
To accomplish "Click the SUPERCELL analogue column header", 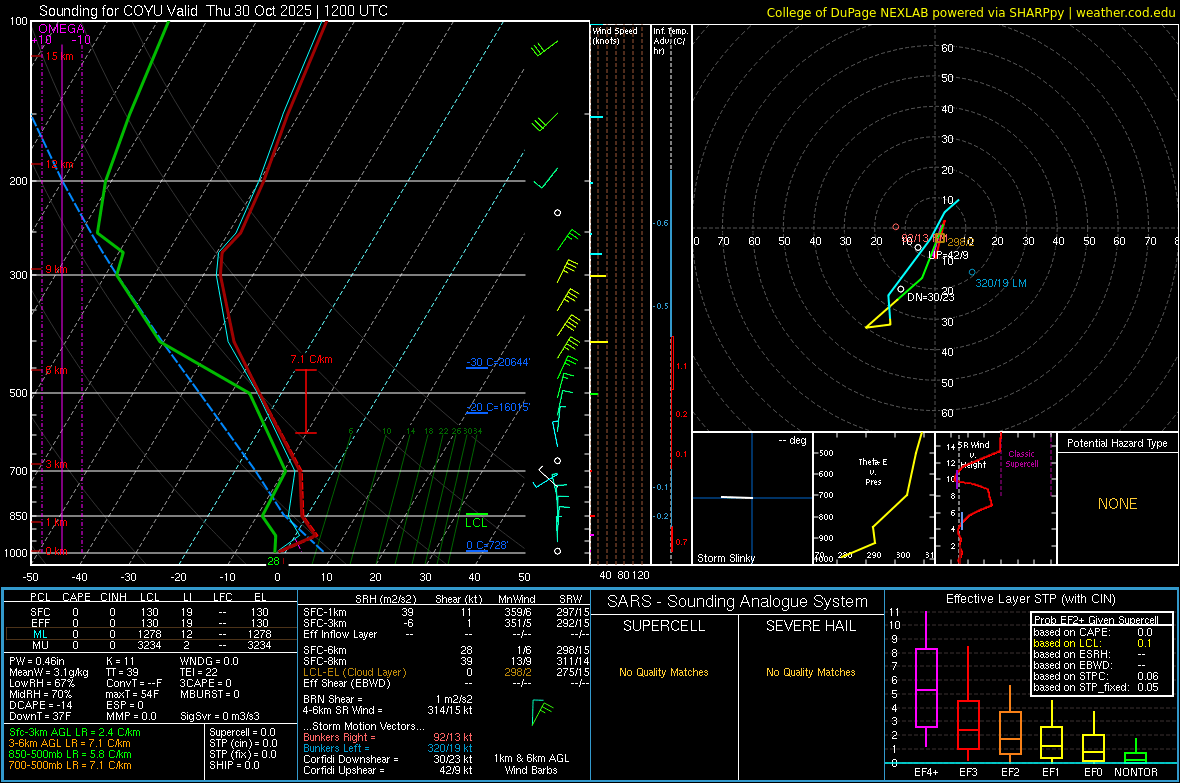I will click(664, 626).
